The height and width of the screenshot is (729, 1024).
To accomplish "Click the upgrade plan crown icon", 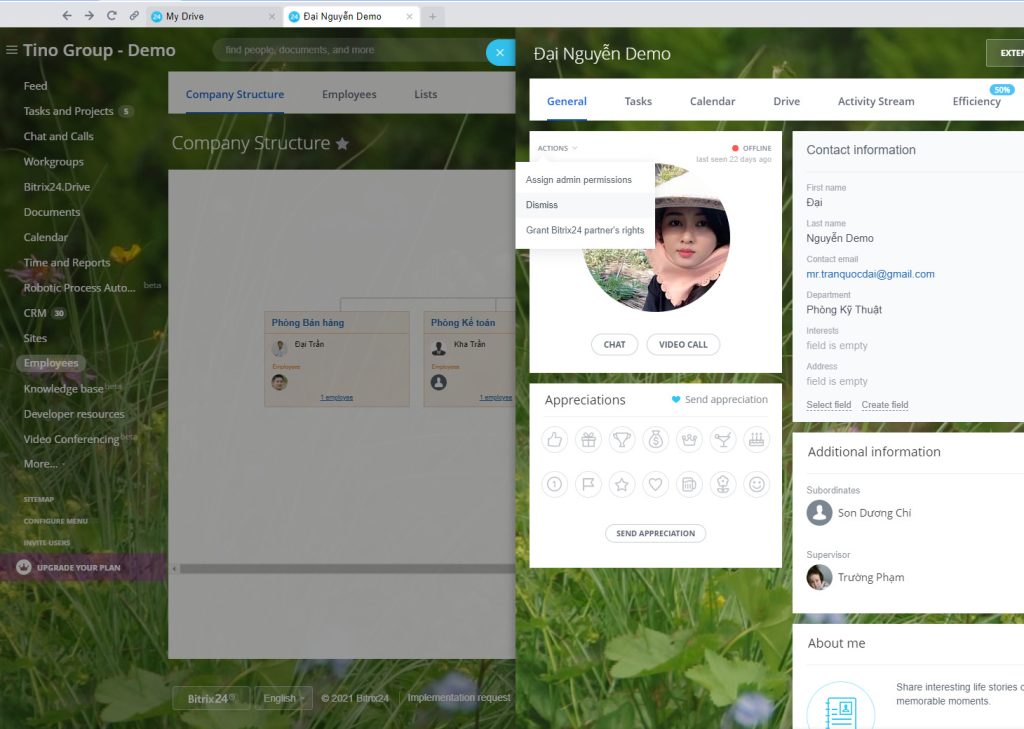I will click(24, 567).
